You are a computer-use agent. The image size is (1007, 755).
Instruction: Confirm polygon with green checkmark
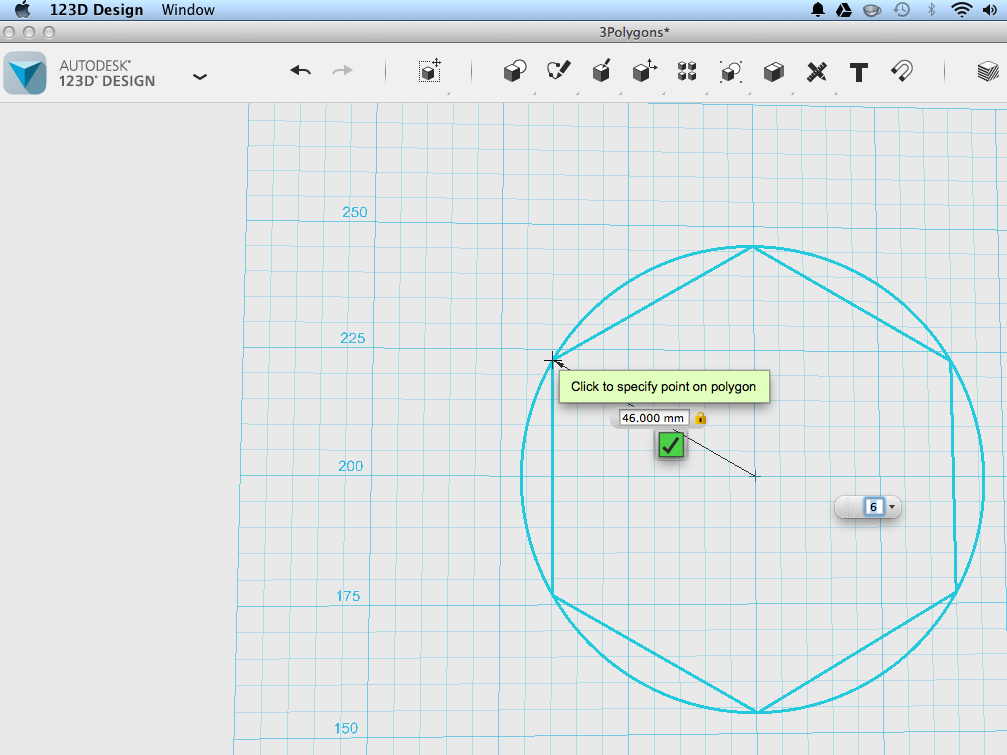(670, 445)
